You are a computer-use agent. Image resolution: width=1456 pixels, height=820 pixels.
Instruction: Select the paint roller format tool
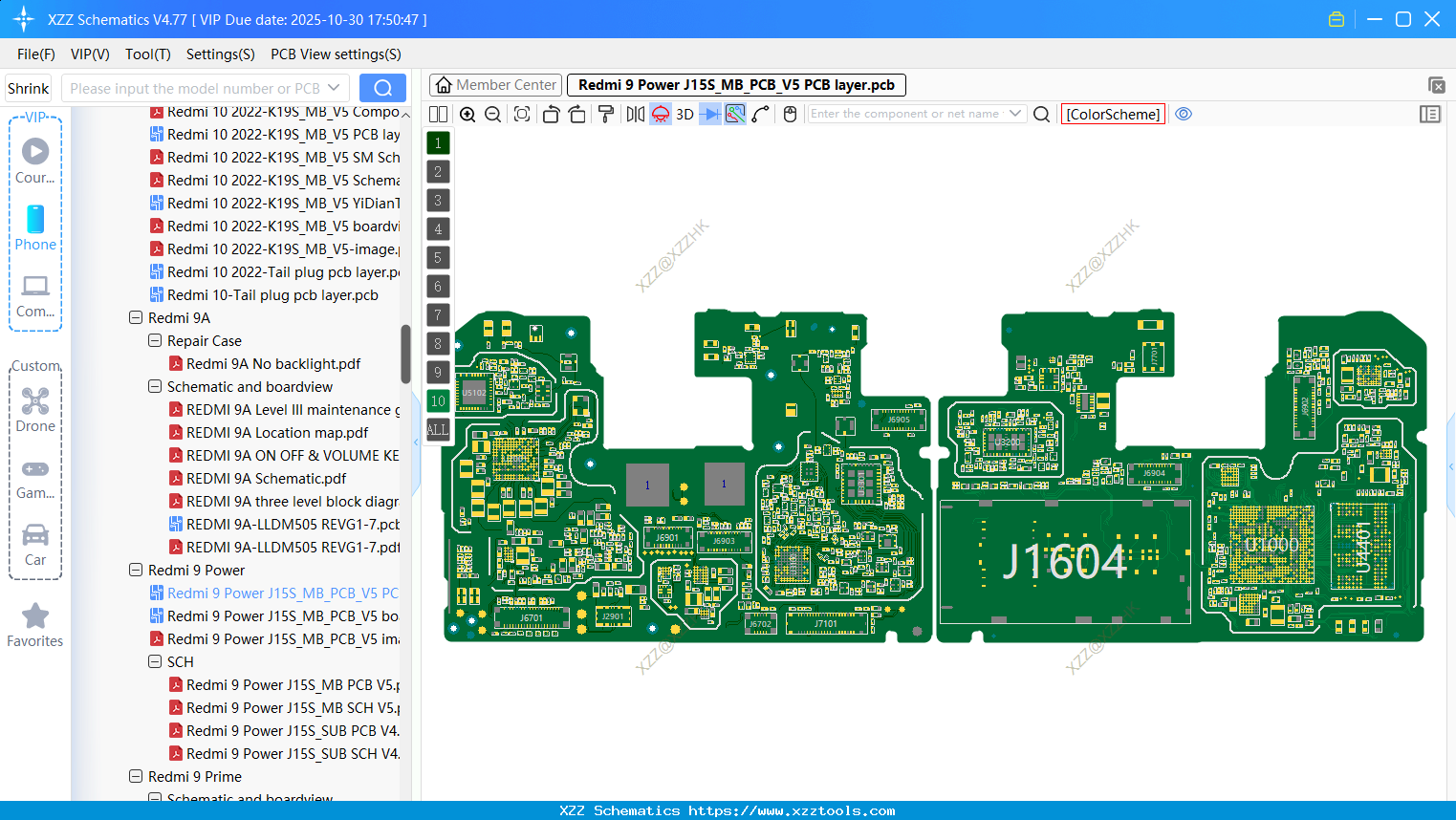point(606,115)
